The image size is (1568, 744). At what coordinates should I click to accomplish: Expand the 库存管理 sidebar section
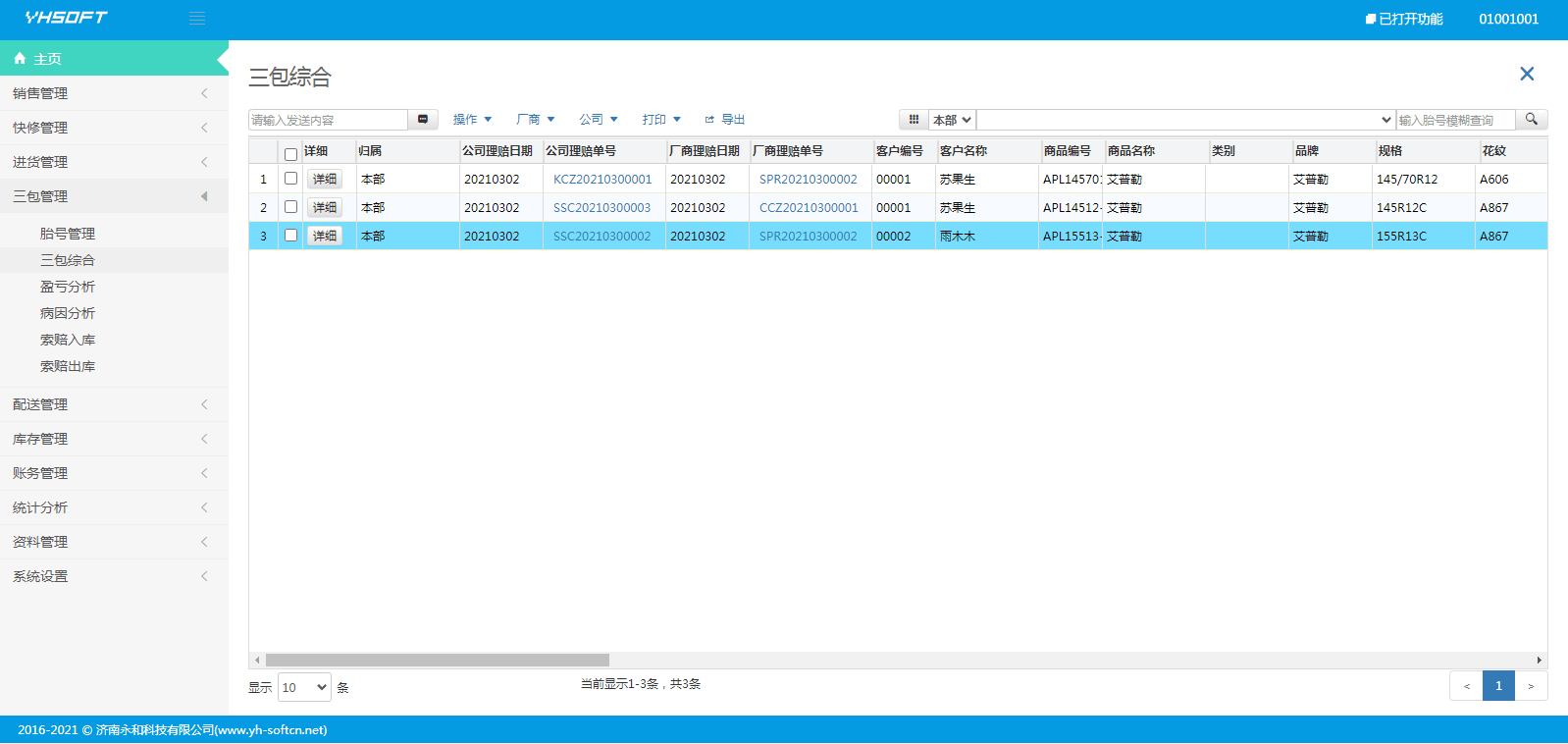coord(114,439)
